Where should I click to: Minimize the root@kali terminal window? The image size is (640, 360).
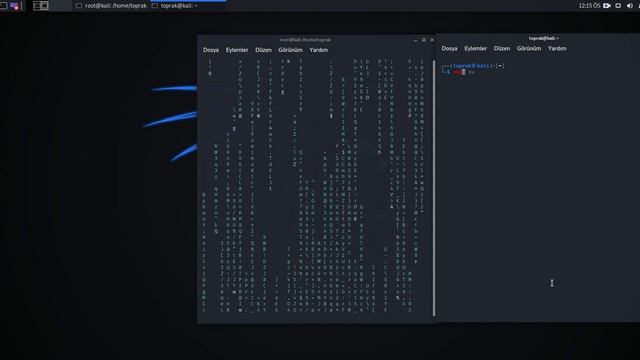pos(416,40)
